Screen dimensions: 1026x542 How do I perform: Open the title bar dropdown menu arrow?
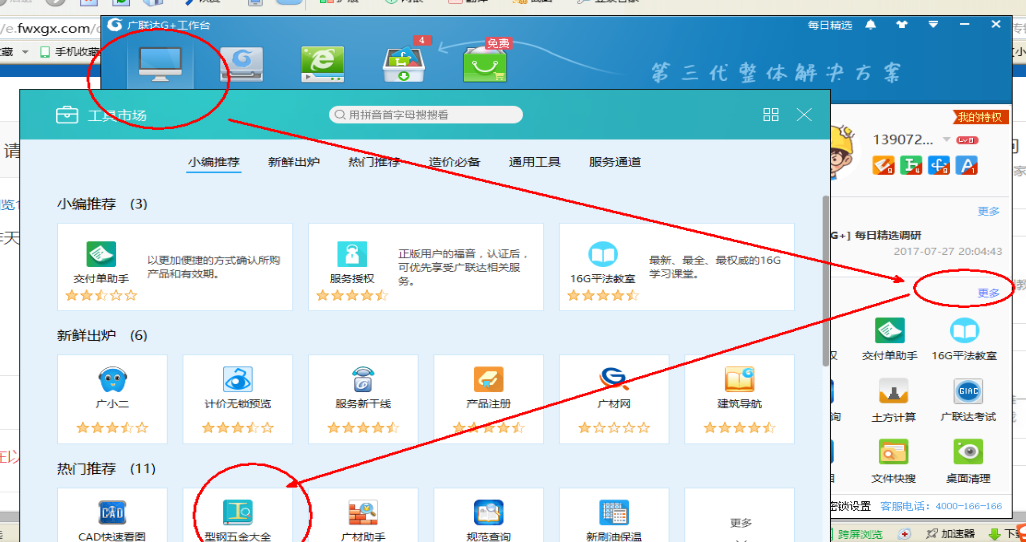[x=934, y=25]
